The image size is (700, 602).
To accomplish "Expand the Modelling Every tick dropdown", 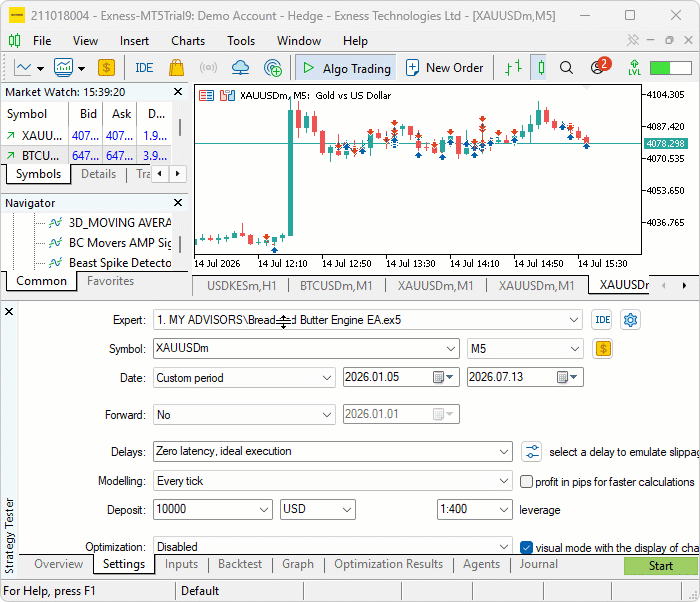I will 504,481.
